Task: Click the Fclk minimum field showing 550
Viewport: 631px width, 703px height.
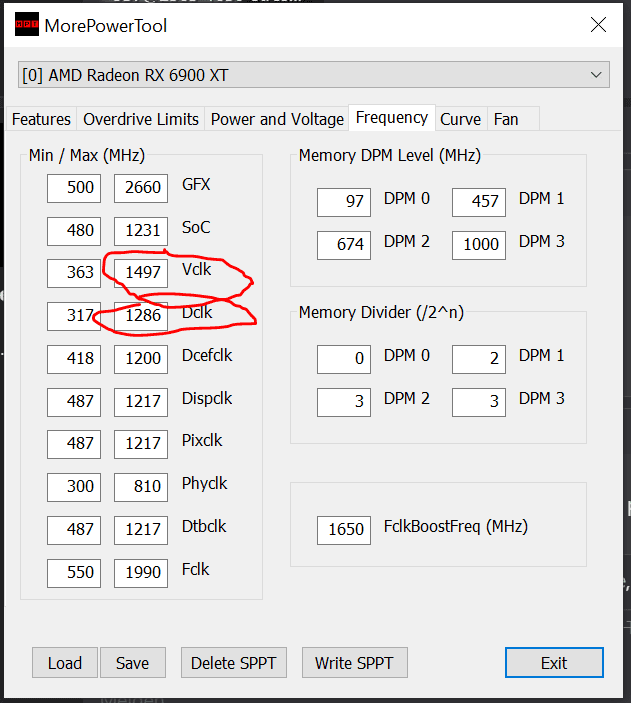Action: click(x=74, y=573)
